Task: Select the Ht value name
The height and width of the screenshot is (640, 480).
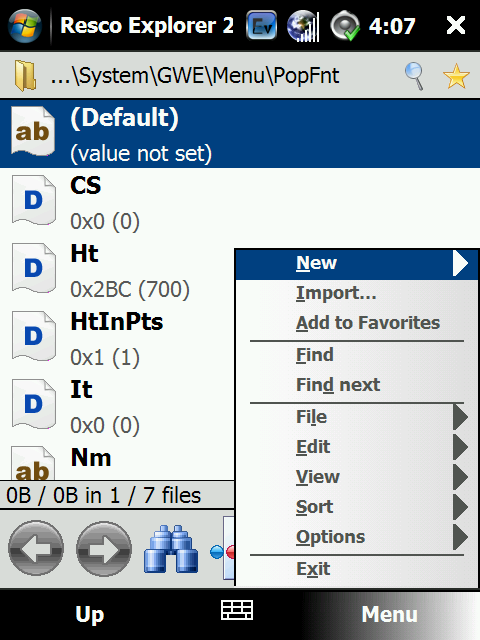Action: pos(84,253)
